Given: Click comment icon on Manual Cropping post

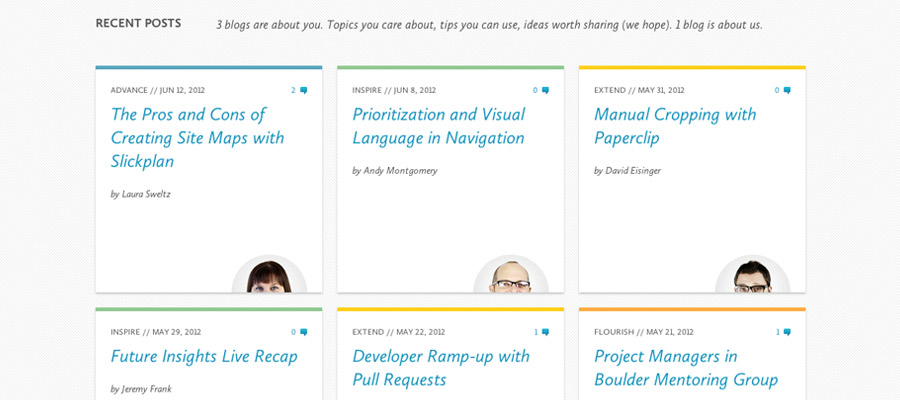Looking at the screenshot, I should point(787,90).
